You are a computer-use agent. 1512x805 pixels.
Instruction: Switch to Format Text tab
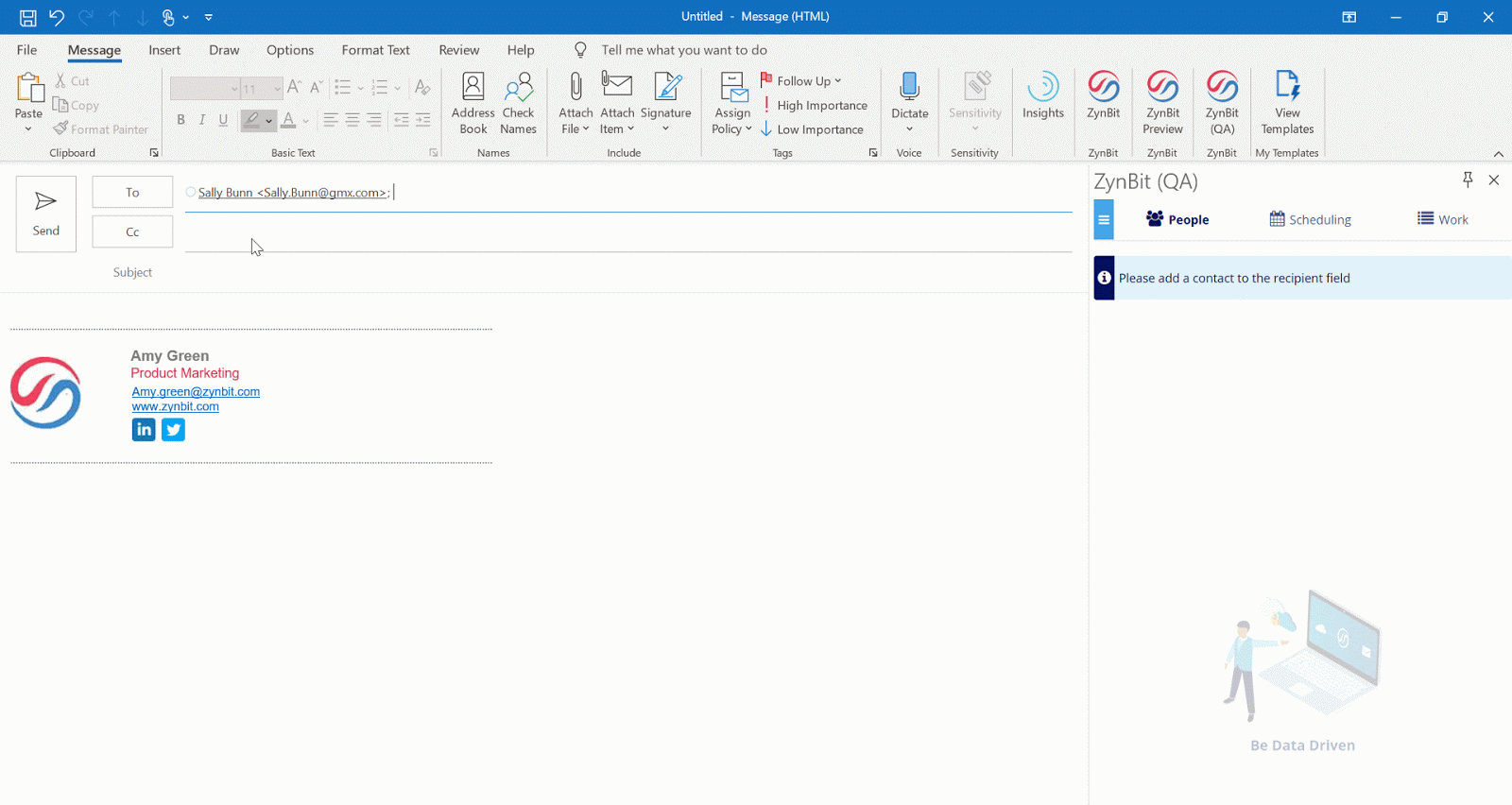click(376, 50)
